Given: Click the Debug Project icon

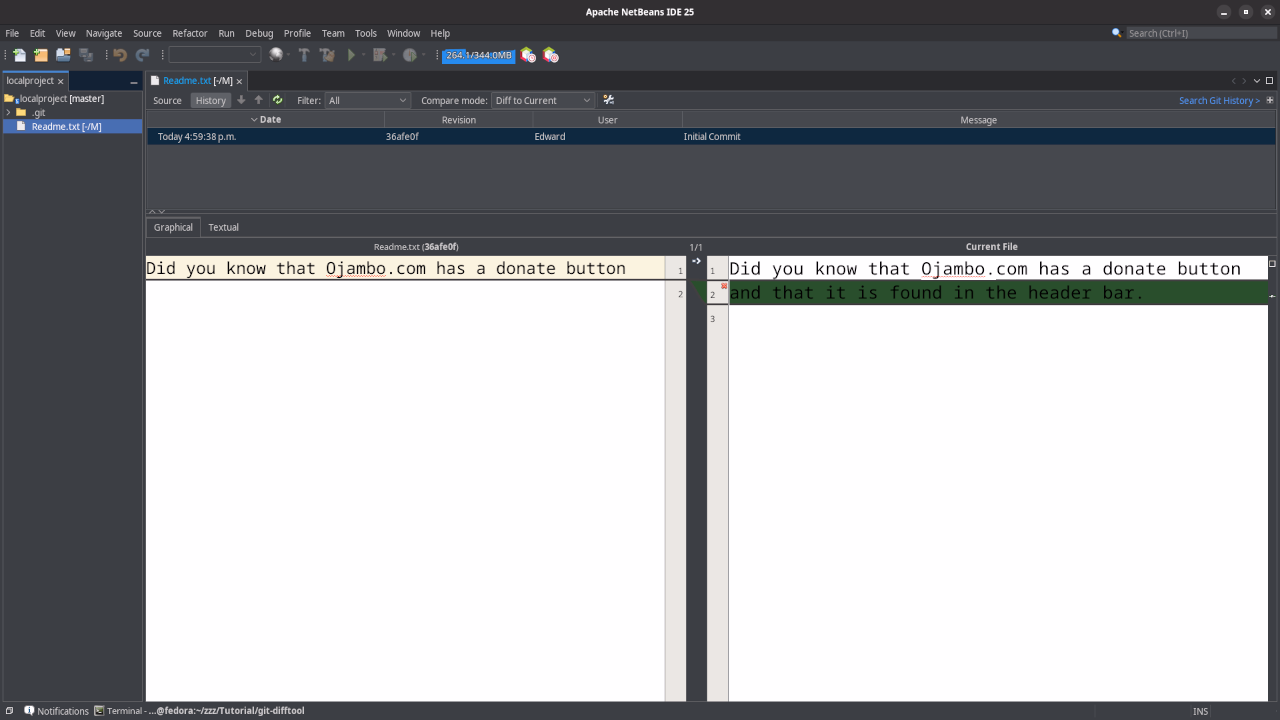Looking at the screenshot, I should click(x=379, y=55).
